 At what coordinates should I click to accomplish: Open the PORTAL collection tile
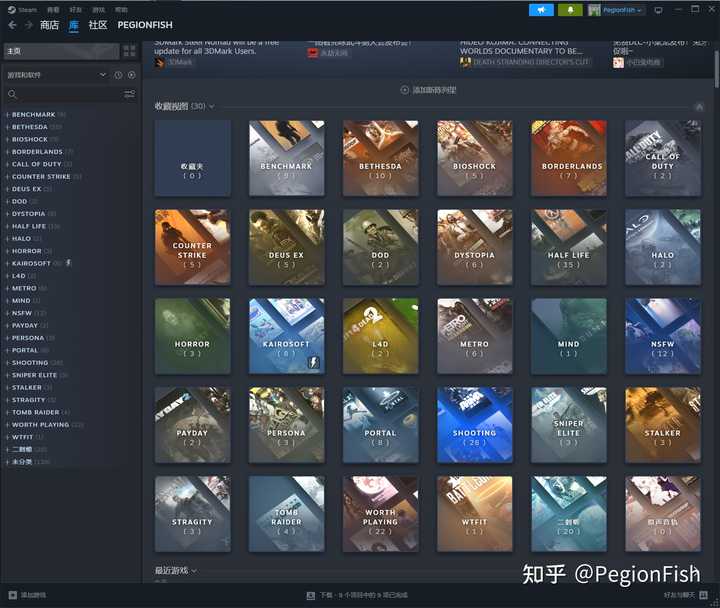click(x=380, y=425)
